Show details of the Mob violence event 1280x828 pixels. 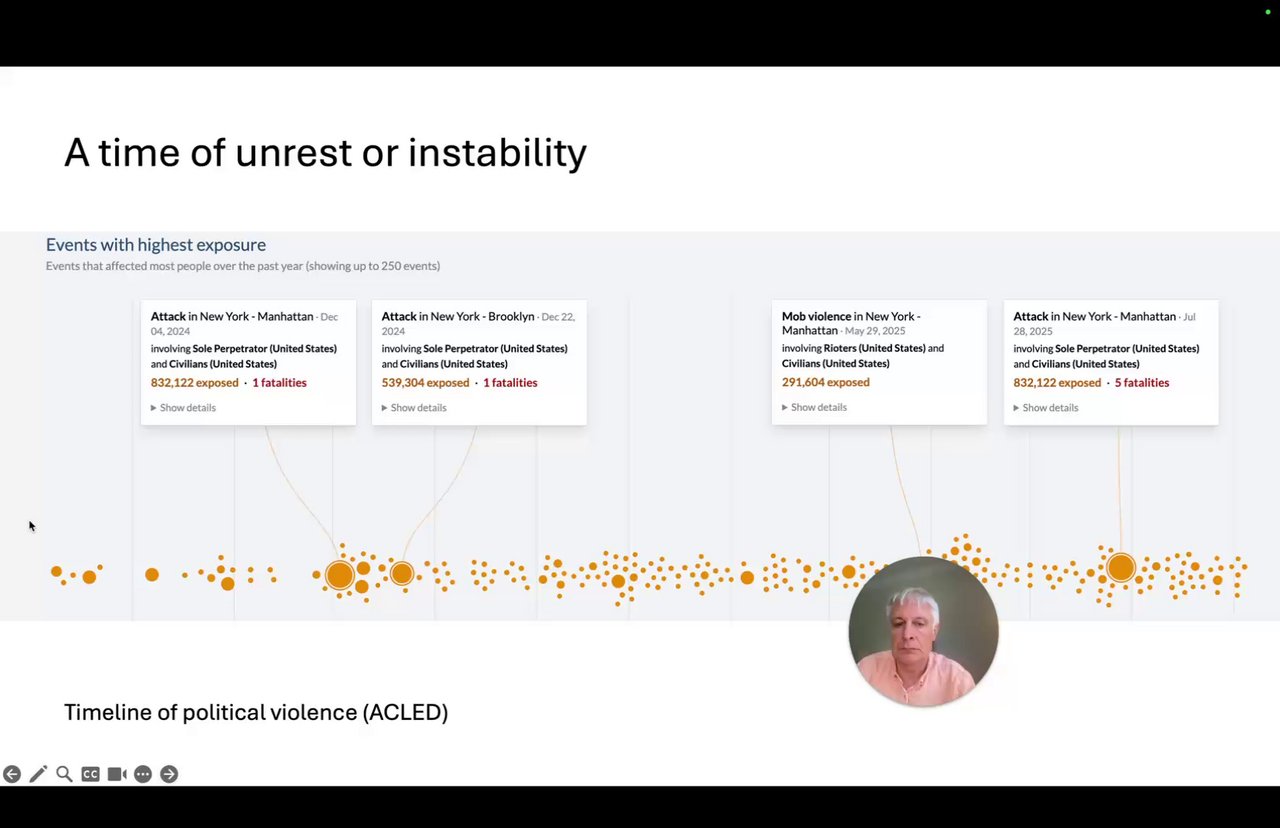(x=815, y=408)
